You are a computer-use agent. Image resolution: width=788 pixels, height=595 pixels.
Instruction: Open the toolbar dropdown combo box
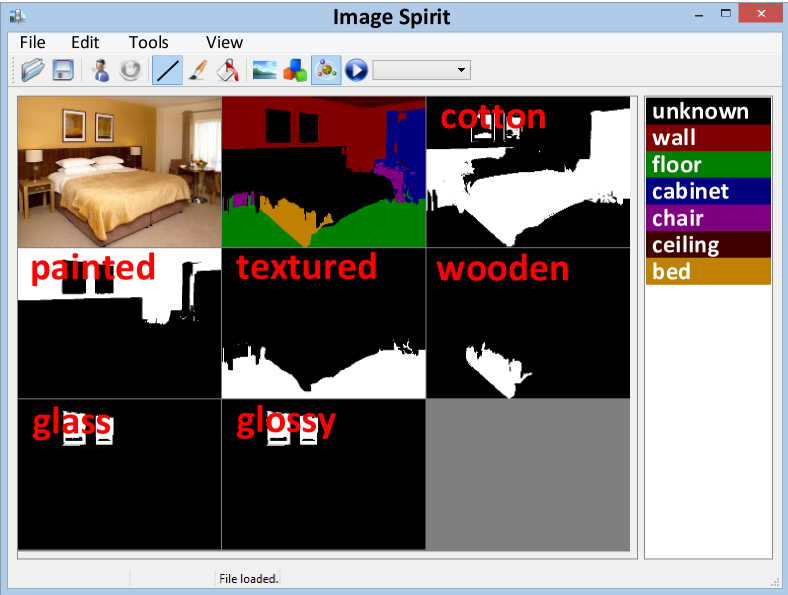pyautogui.click(x=422, y=70)
